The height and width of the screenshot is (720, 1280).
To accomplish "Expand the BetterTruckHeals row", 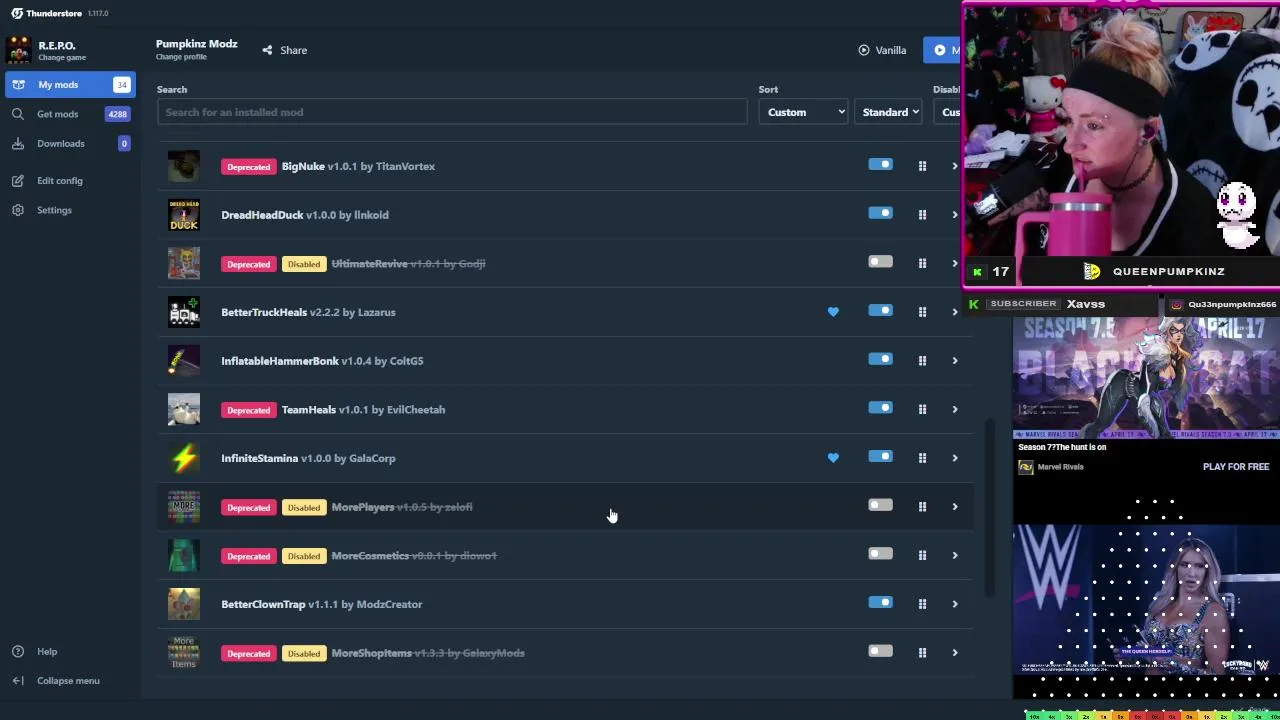I will coord(954,312).
